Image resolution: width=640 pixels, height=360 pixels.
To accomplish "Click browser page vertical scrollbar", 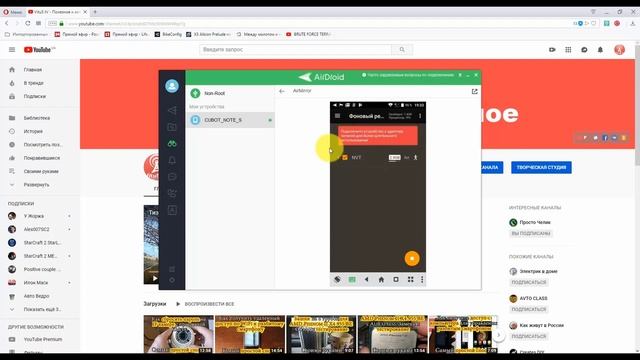I will pos(637,105).
